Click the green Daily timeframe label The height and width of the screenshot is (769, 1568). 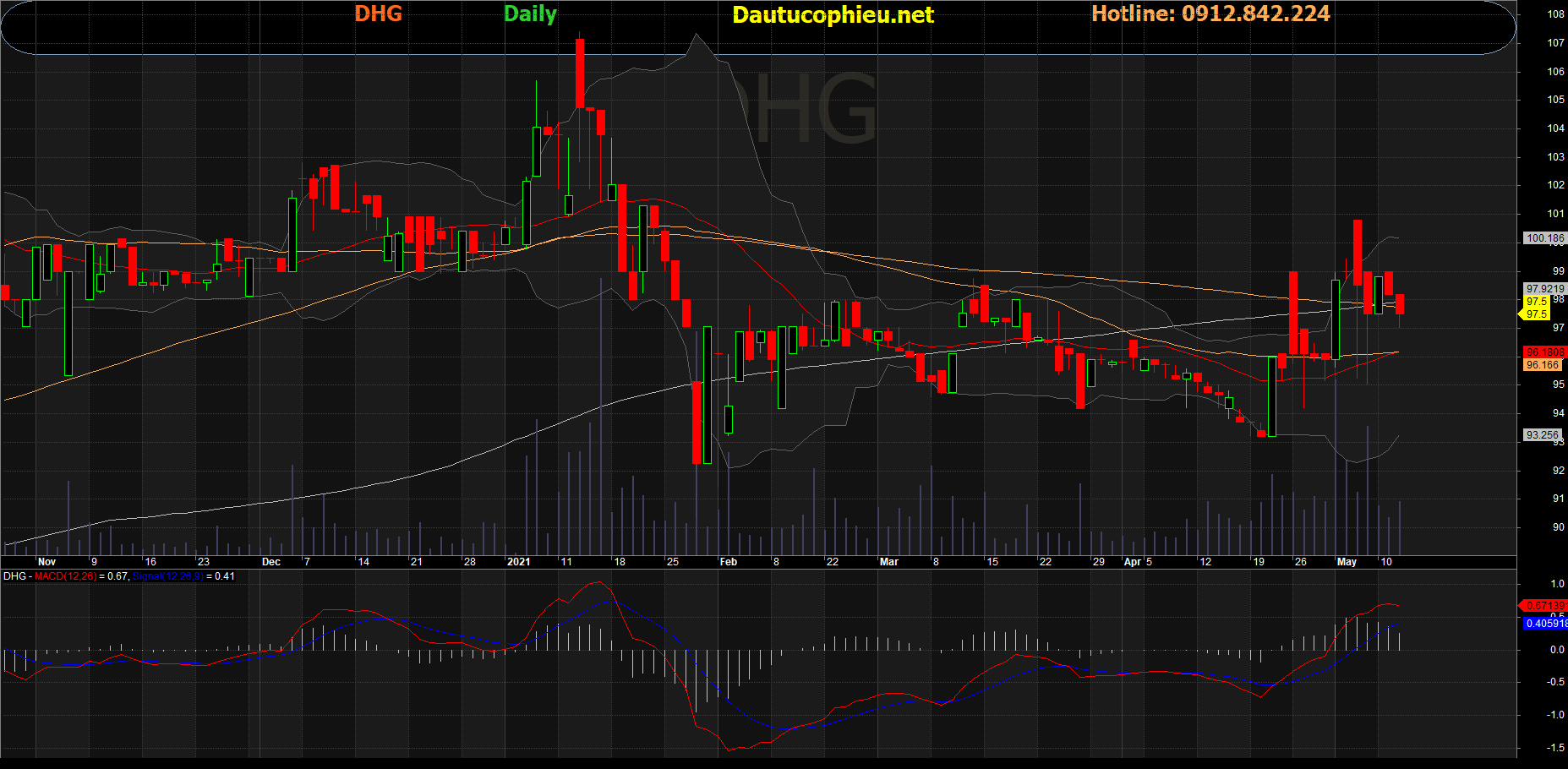click(x=530, y=14)
